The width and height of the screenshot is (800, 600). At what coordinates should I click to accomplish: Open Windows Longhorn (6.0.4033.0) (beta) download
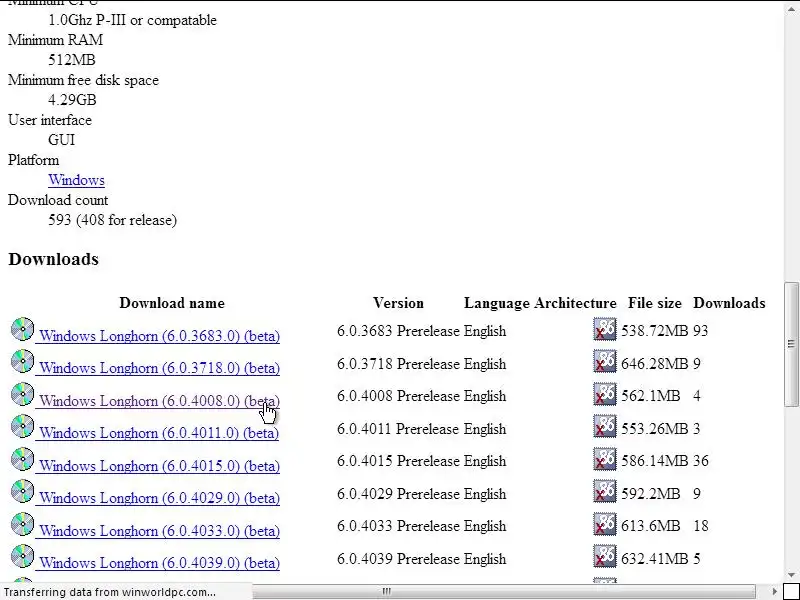159,531
